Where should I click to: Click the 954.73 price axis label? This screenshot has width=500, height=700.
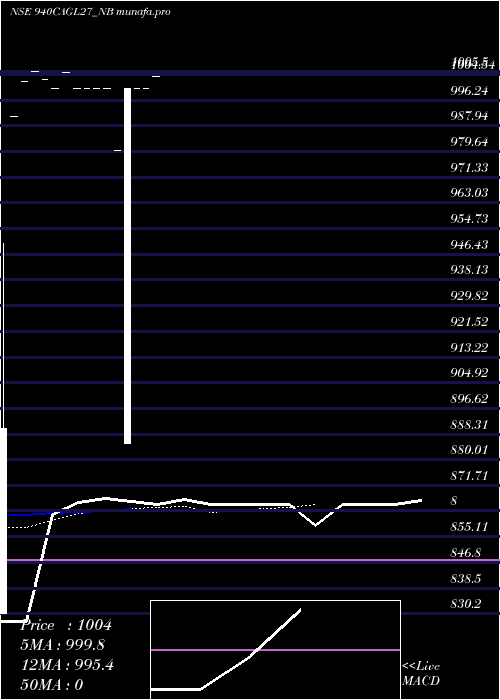coord(469,219)
